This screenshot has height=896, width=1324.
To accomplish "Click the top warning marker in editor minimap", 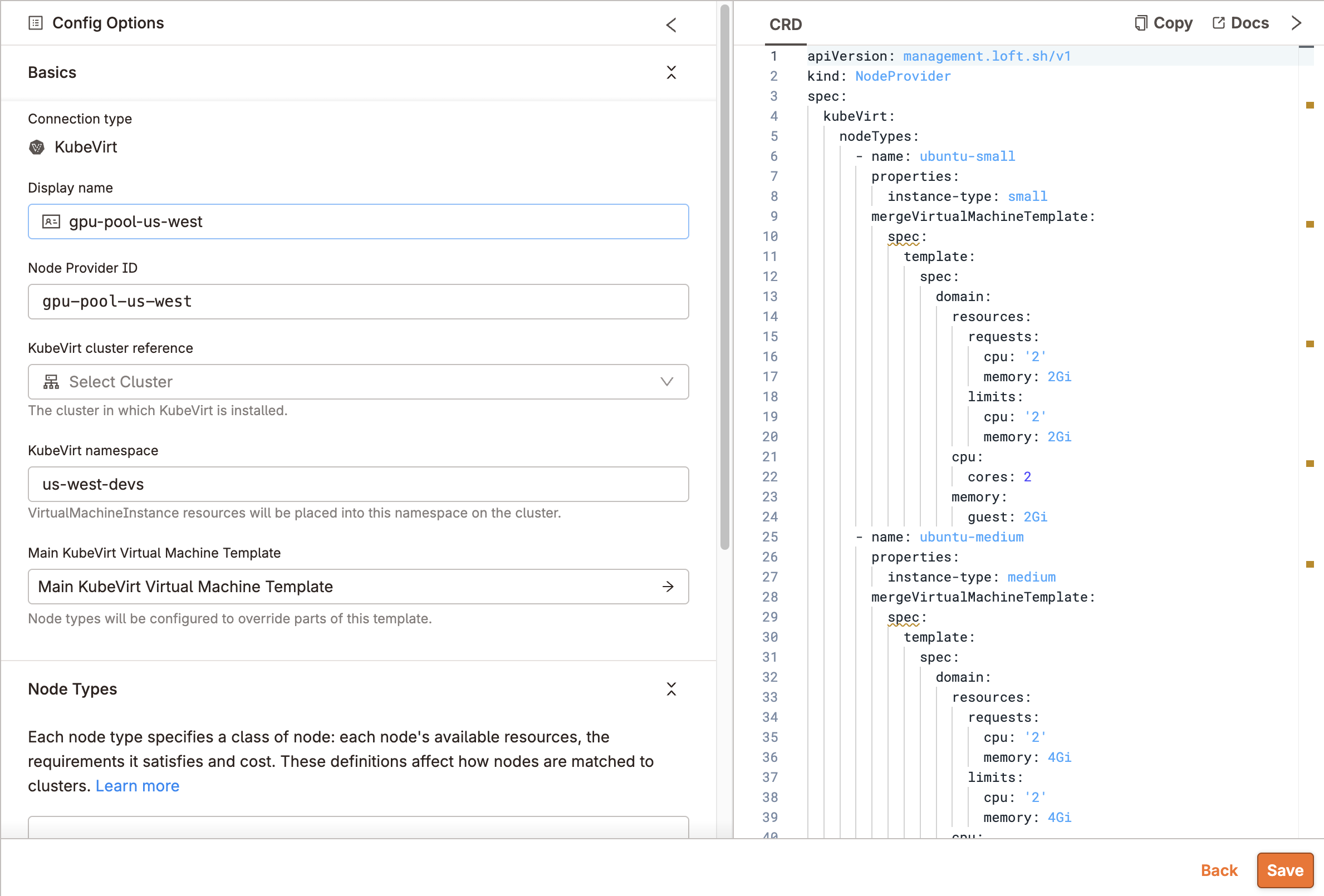I will click(1310, 105).
